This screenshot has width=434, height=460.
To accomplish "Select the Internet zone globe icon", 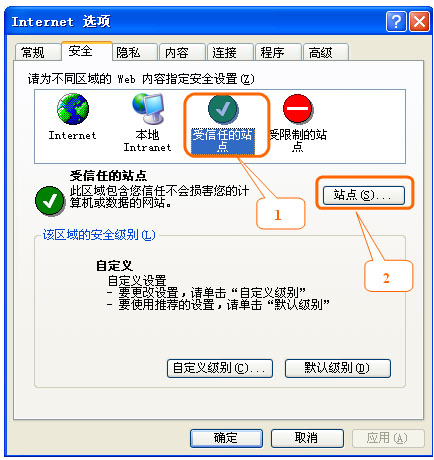I will [x=73, y=109].
